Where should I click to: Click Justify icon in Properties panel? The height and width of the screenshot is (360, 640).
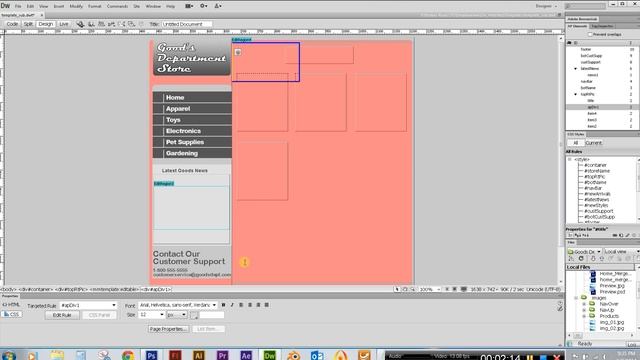267,305
